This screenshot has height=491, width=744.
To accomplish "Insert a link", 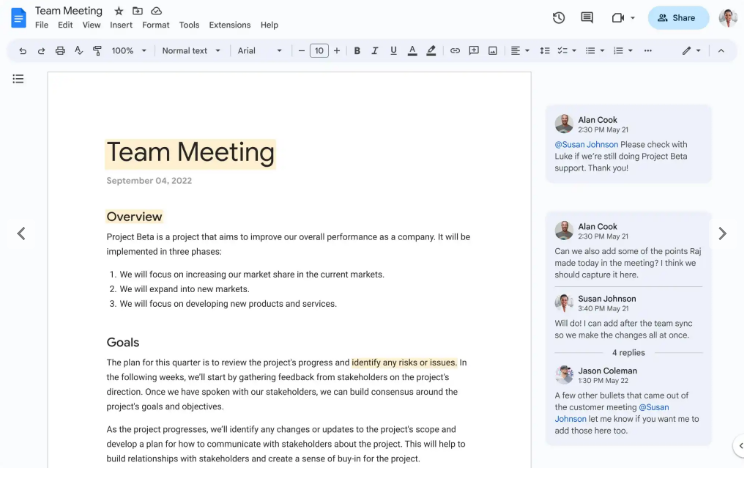I will coord(455,51).
